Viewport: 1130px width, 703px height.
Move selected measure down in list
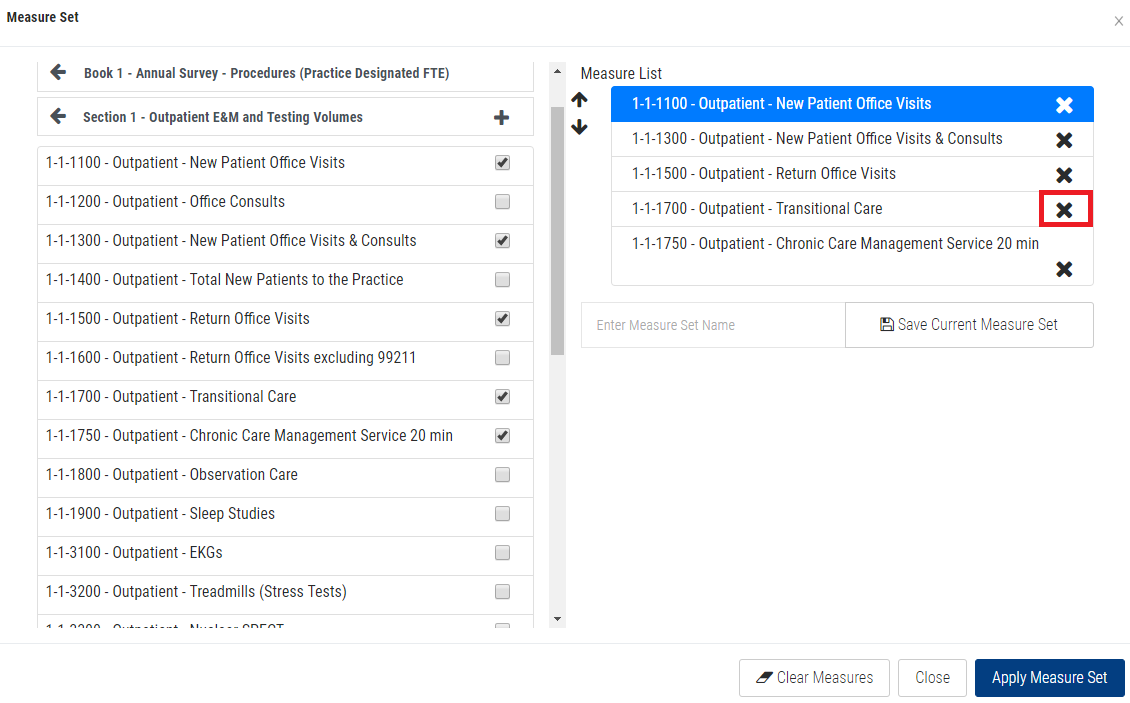[x=580, y=127]
